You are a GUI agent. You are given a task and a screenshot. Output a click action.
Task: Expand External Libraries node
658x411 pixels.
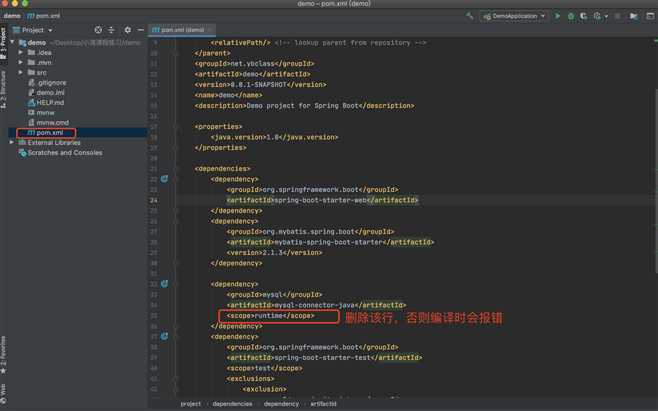pyautogui.click(x=12, y=143)
